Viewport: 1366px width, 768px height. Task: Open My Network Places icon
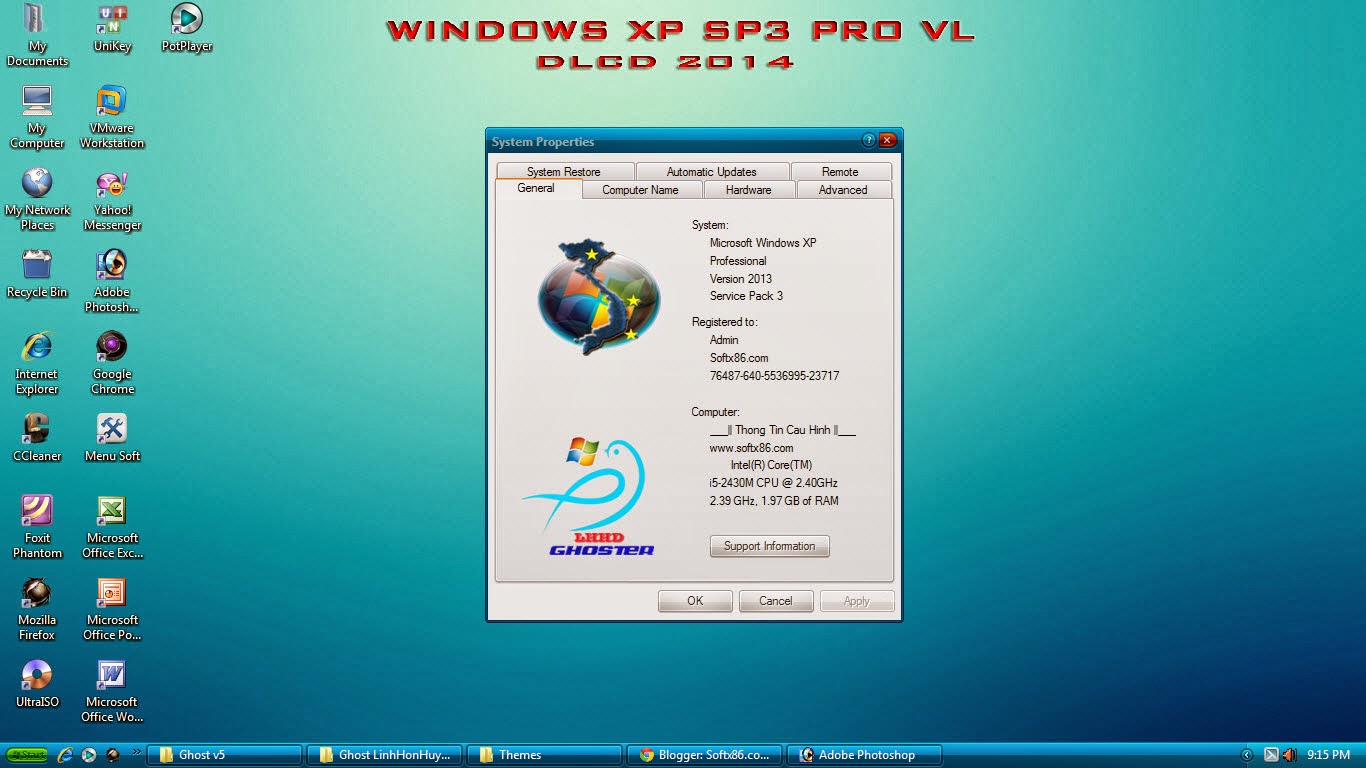pos(37,199)
